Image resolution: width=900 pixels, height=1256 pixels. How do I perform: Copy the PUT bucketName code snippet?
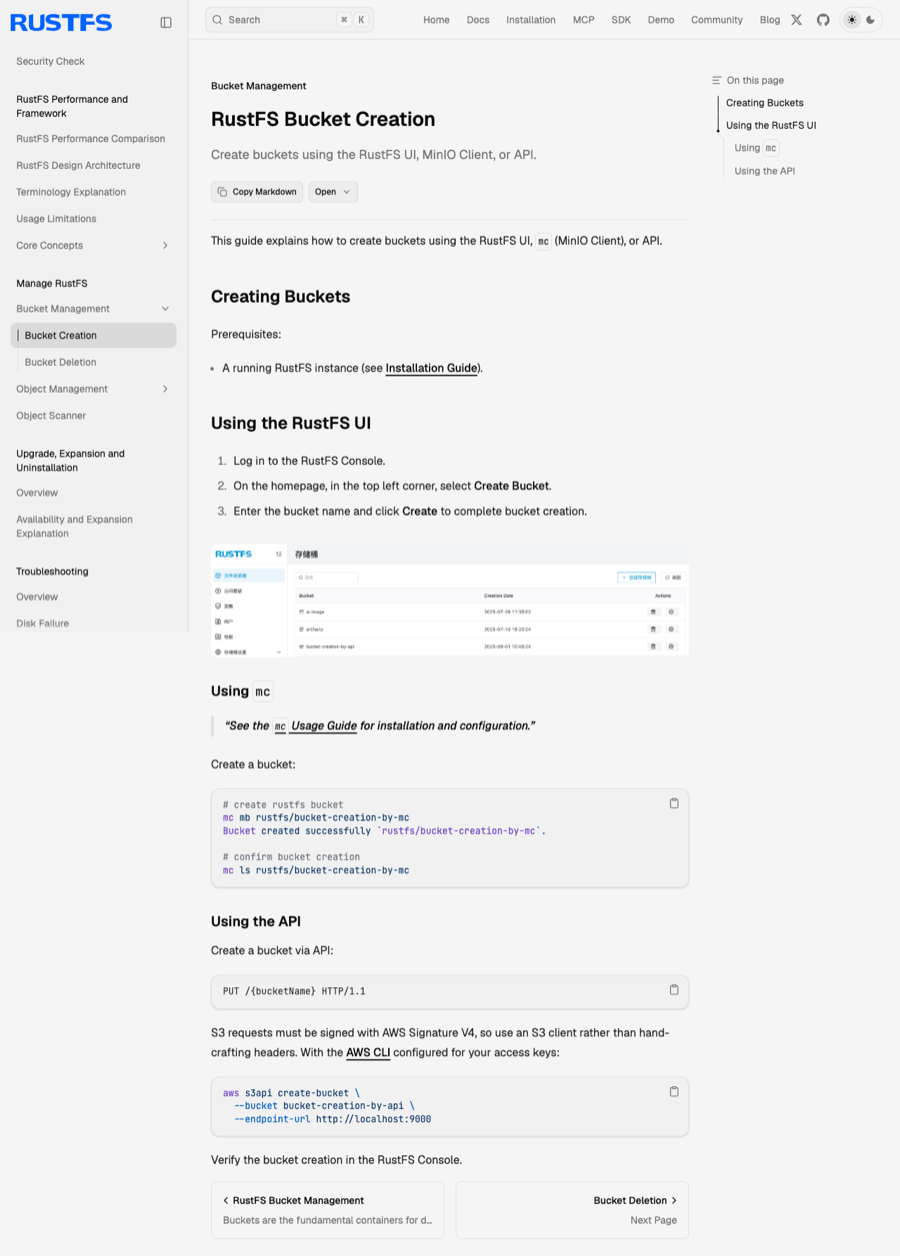[x=674, y=990]
